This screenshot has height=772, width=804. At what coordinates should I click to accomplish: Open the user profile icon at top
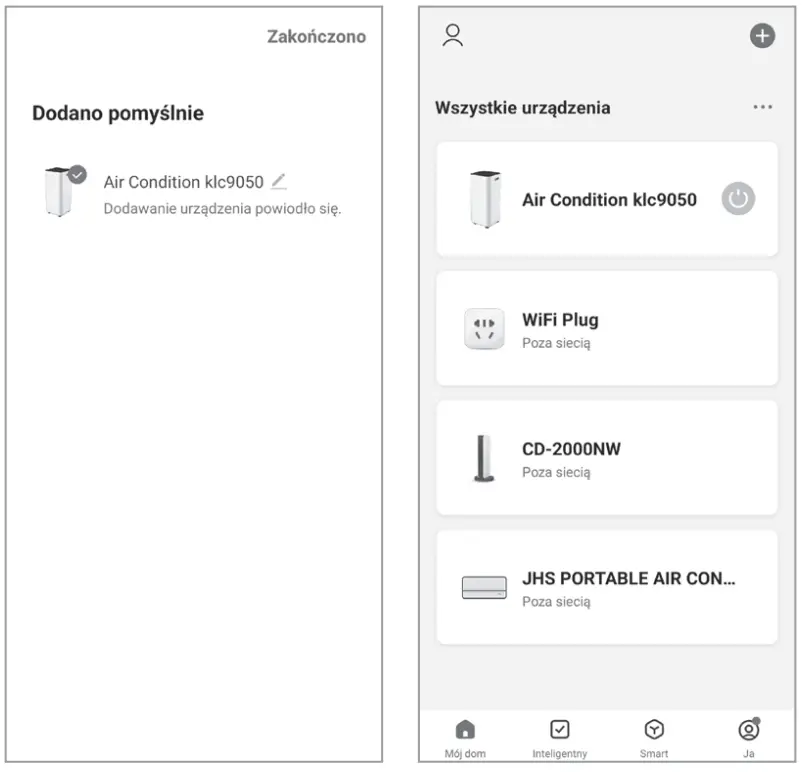453,36
